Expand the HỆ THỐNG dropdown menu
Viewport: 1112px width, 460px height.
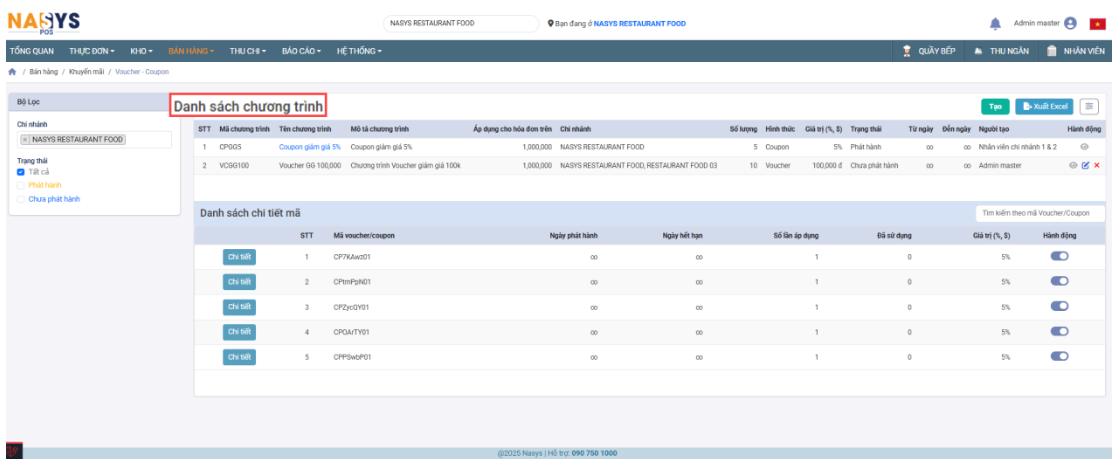[360, 51]
